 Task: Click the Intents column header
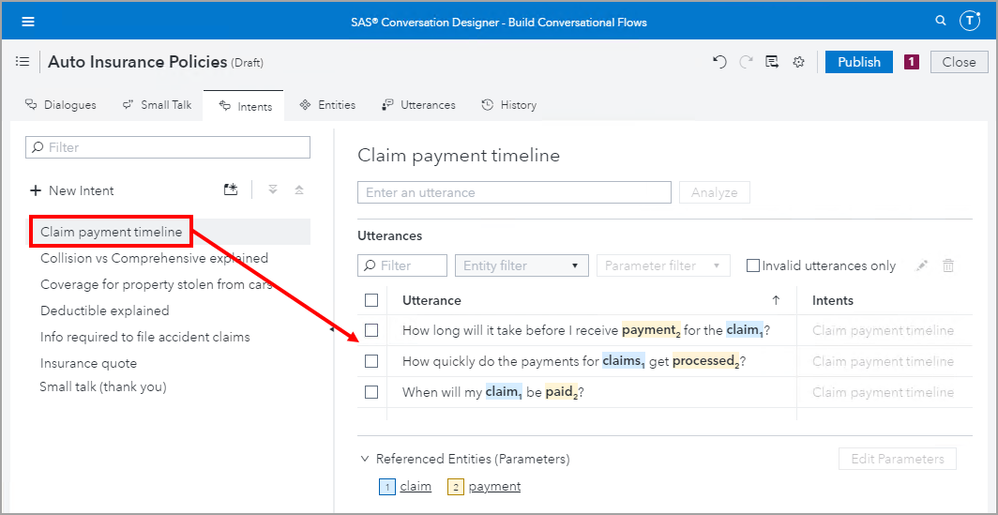pos(833,300)
